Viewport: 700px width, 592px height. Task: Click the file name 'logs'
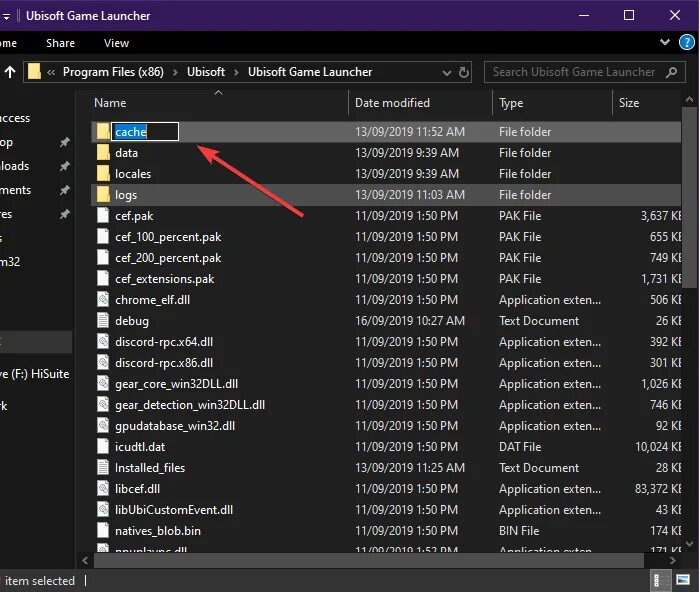(126, 195)
